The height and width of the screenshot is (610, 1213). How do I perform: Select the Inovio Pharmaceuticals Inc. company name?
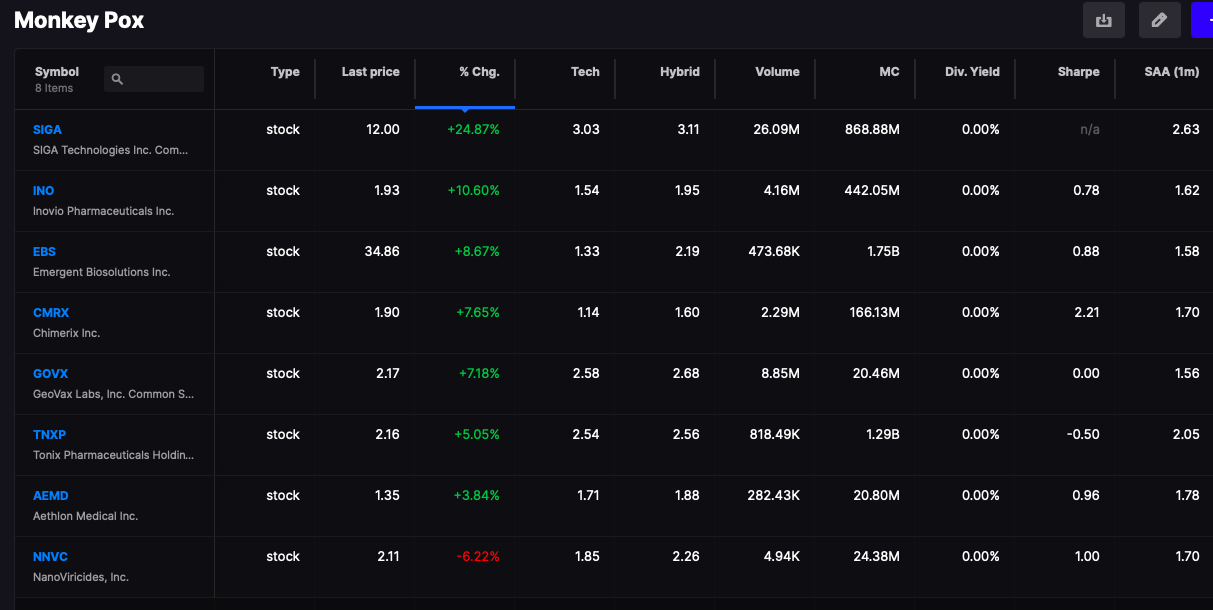point(103,211)
